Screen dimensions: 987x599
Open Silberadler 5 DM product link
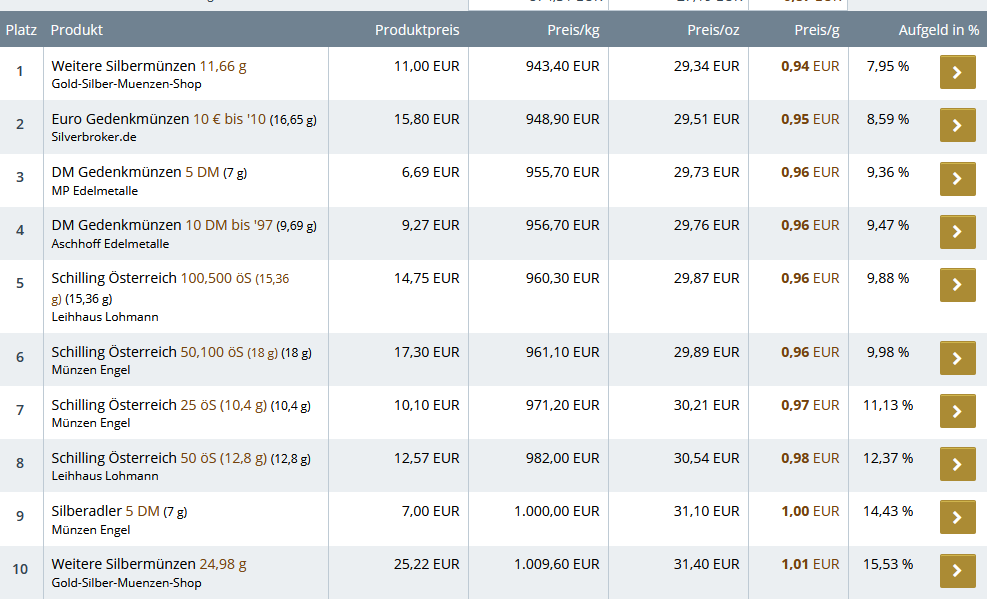(119, 512)
